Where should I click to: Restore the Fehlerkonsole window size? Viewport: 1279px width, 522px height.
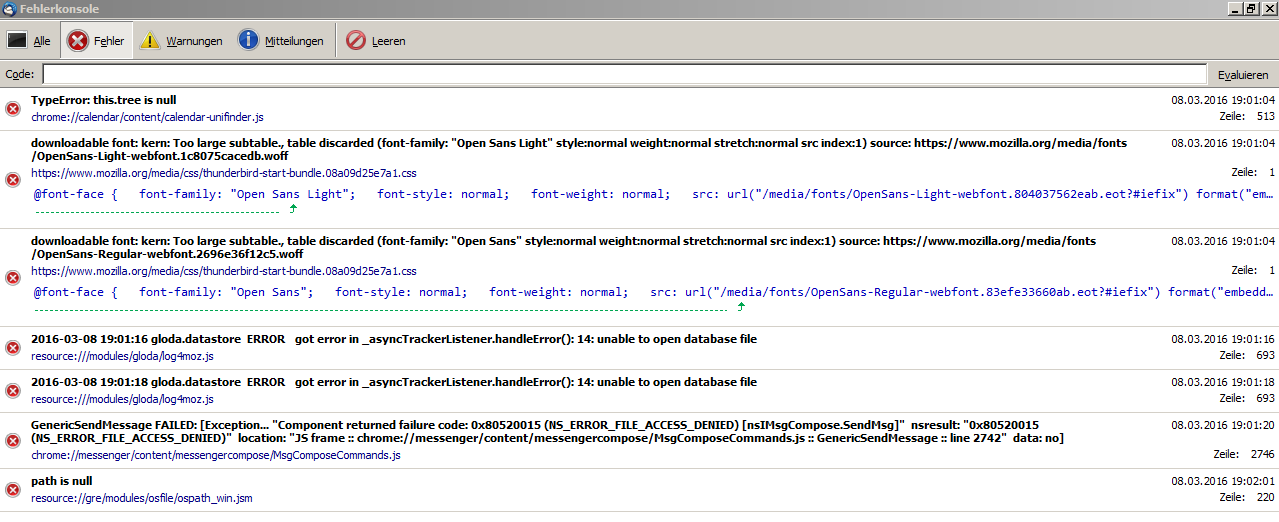[x=1250, y=9]
